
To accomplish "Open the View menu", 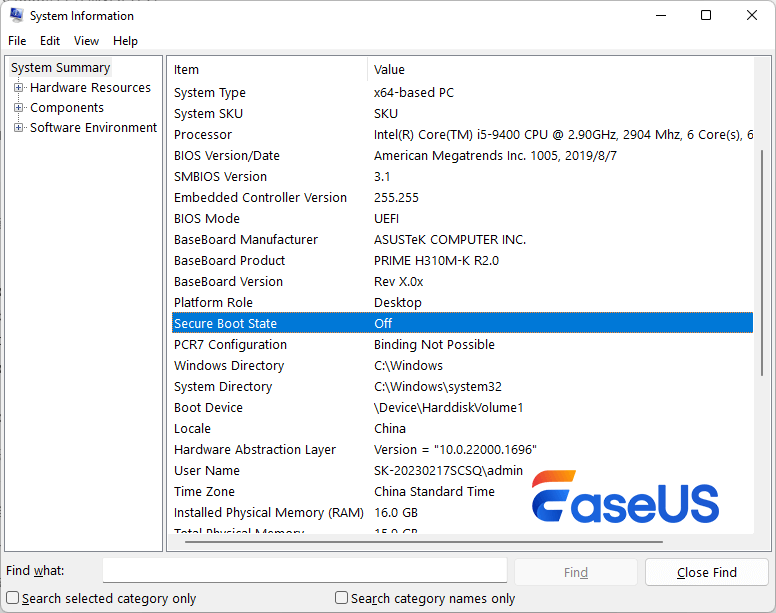I will tap(86, 41).
